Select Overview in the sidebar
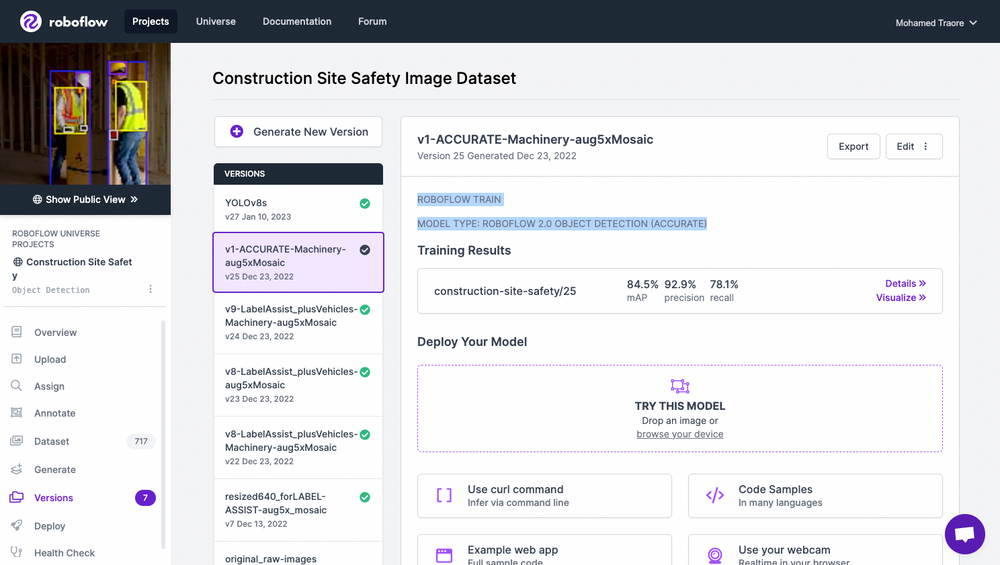 coord(55,332)
